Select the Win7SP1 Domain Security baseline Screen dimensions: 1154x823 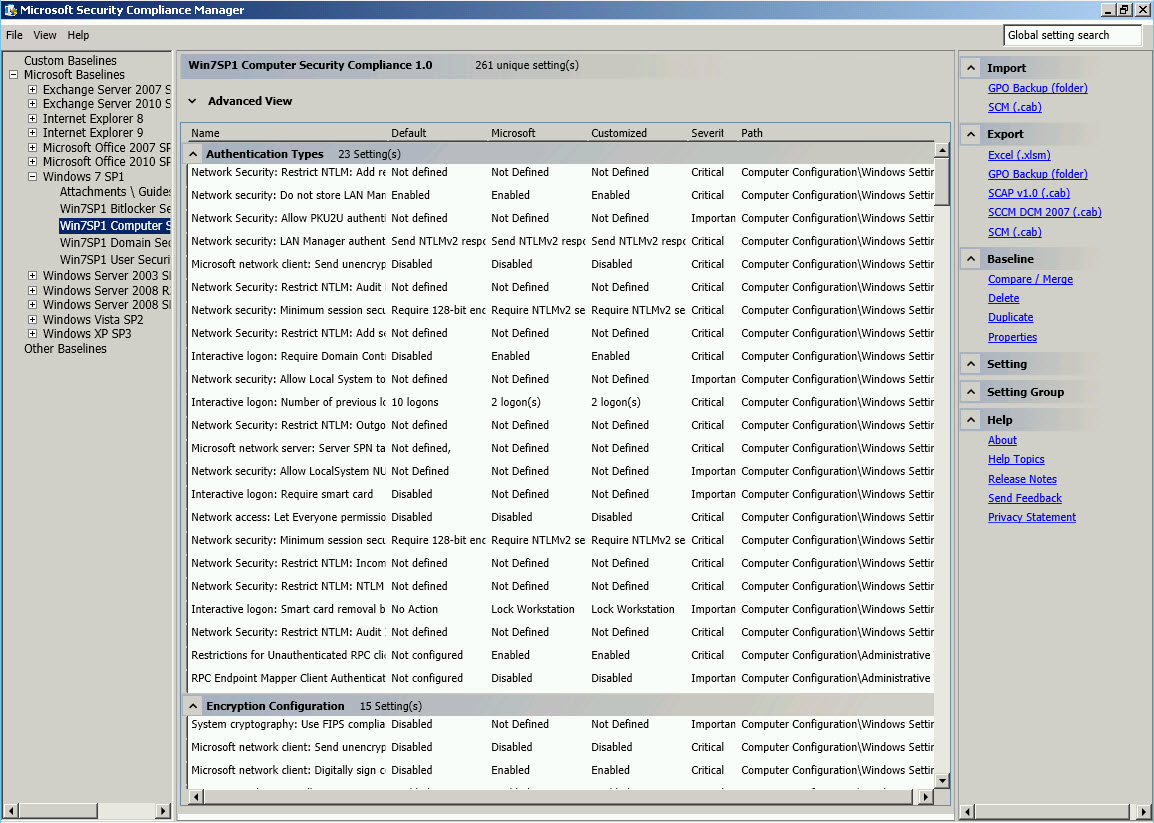point(115,242)
